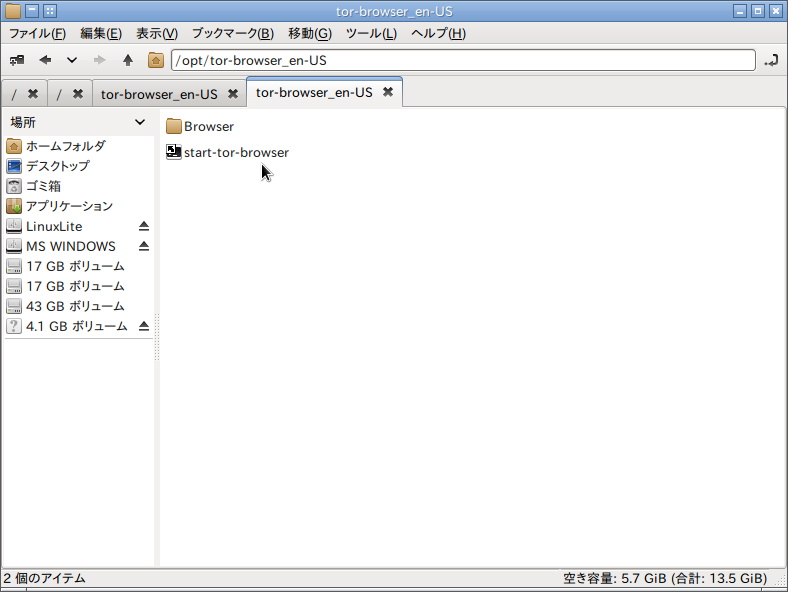Eject the 4.1 GB ボリューム
The width and height of the screenshot is (788, 592).
(144, 327)
